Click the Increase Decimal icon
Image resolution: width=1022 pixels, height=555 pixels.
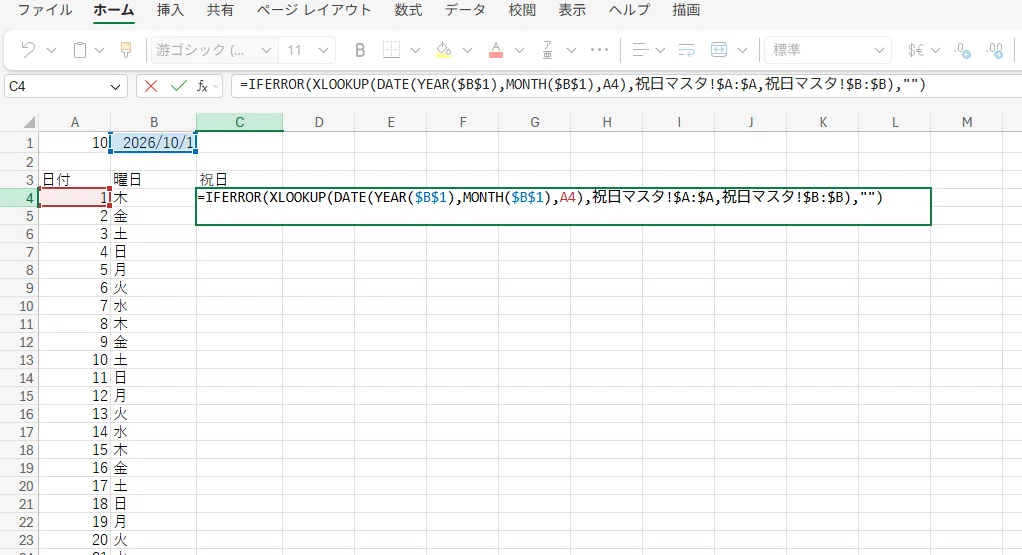(x=963, y=50)
